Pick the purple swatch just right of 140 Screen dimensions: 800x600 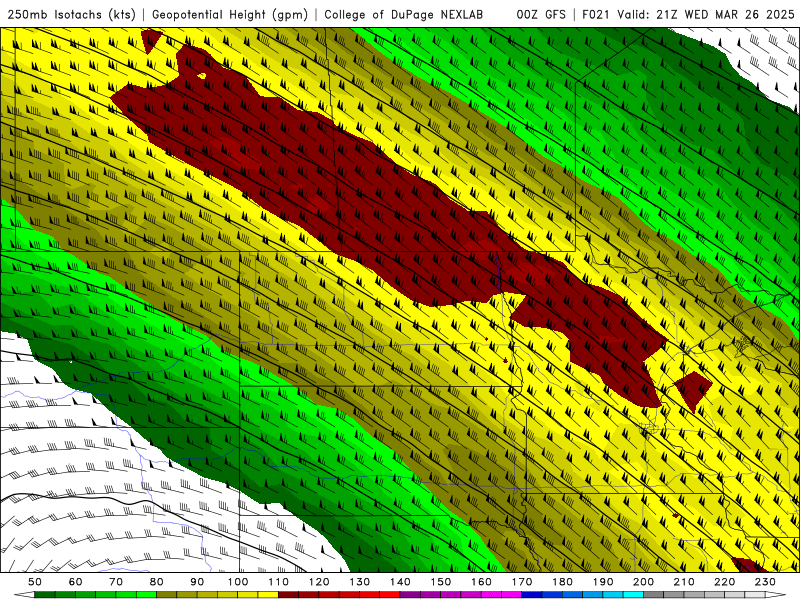click(x=410, y=595)
